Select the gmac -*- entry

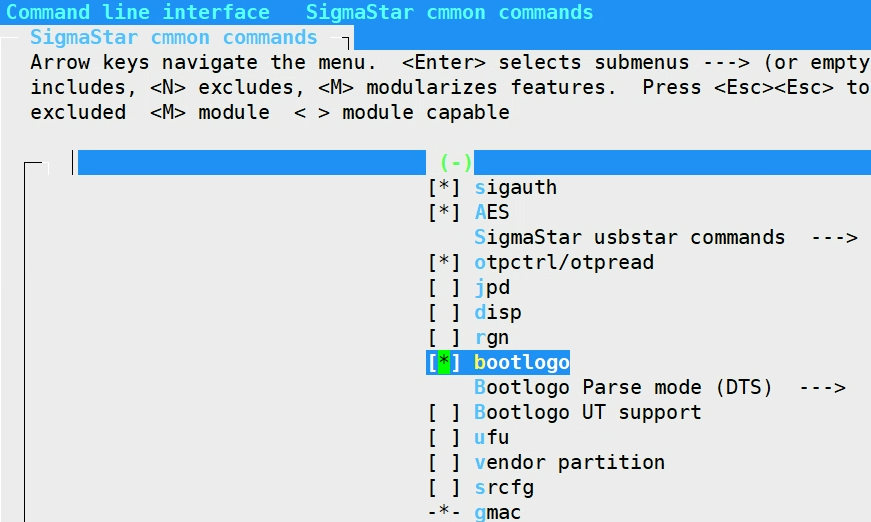point(444,513)
